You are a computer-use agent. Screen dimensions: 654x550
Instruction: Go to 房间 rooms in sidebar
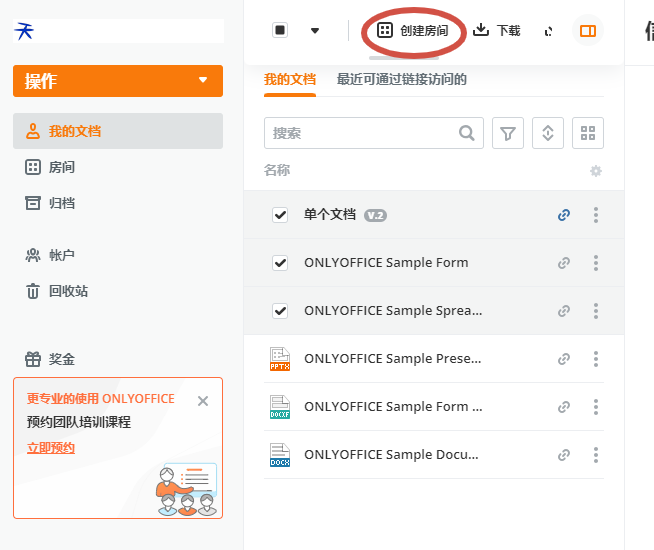tap(50, 167)
